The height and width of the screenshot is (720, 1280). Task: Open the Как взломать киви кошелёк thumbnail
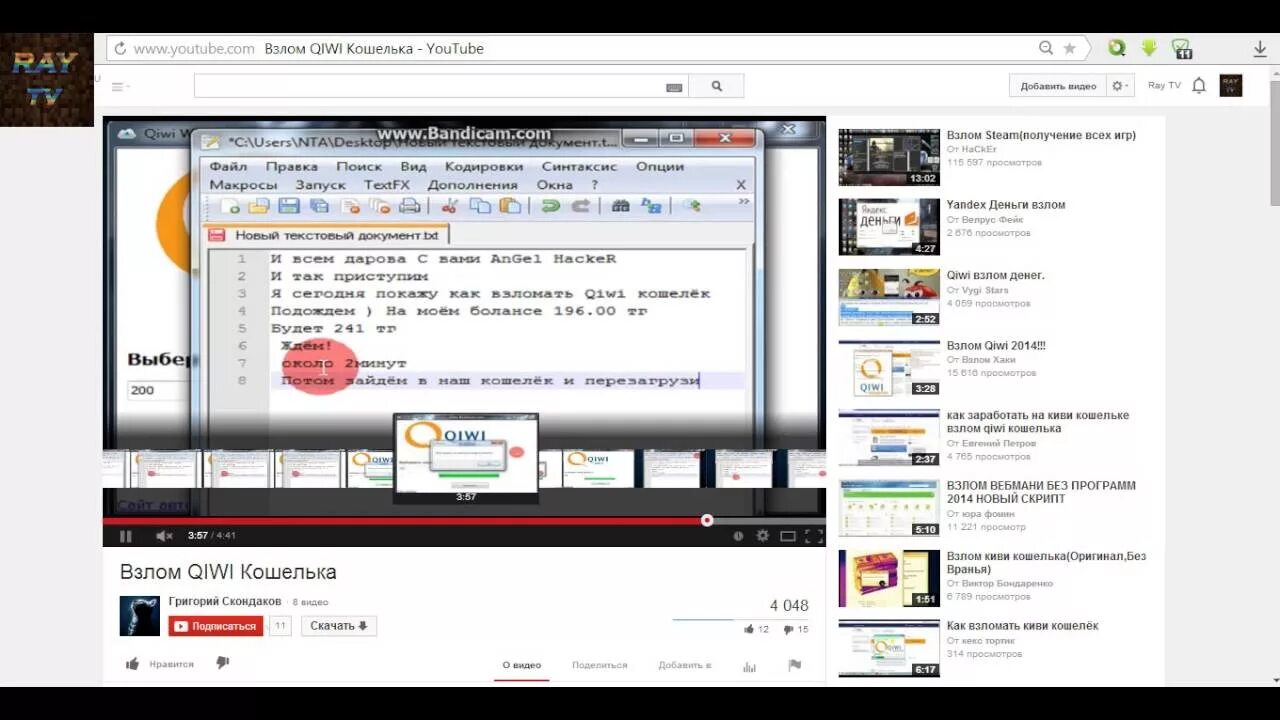click(889, 648)
